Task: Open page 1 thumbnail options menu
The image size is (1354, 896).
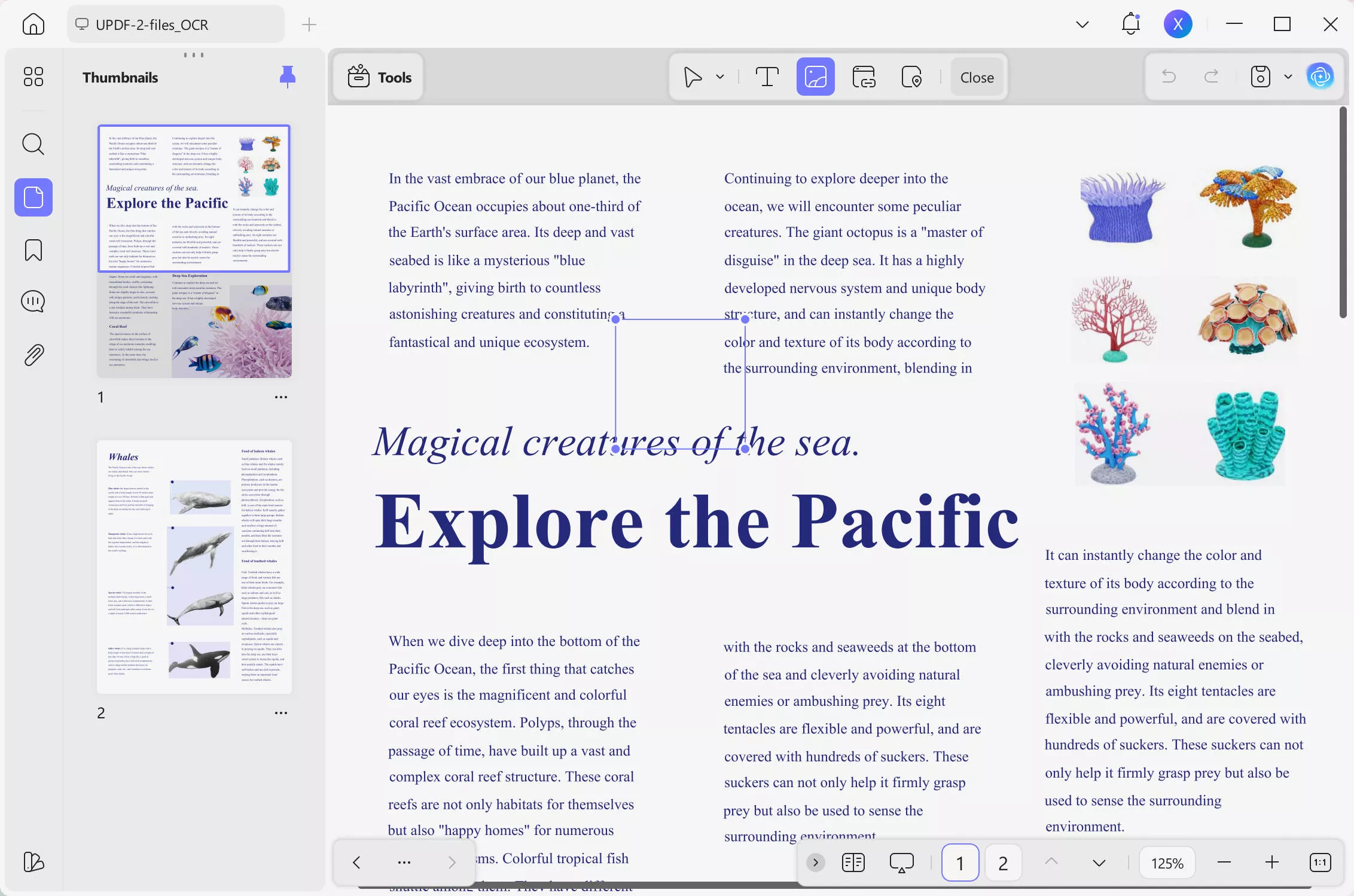Action: point(280,397)
